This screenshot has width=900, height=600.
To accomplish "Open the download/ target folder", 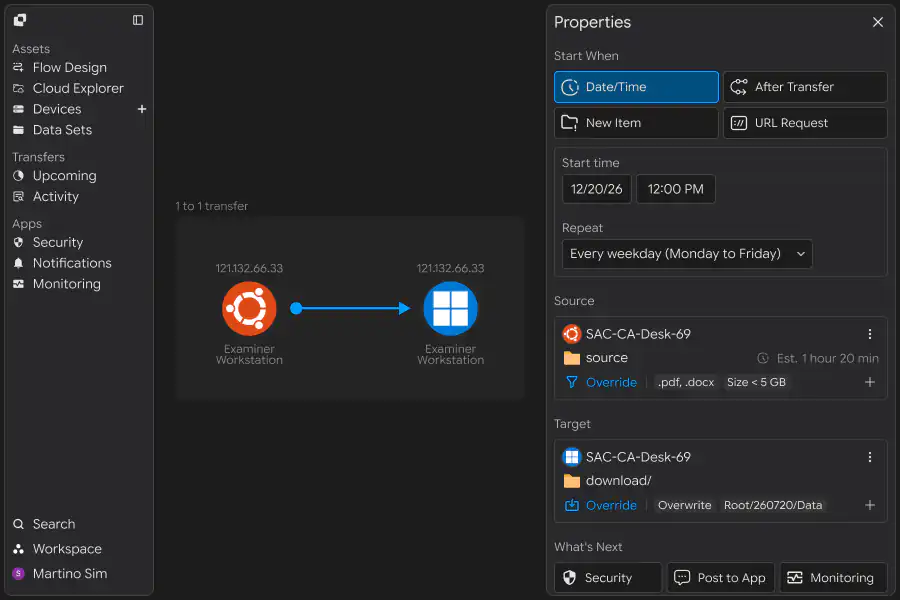I will 607,481.
